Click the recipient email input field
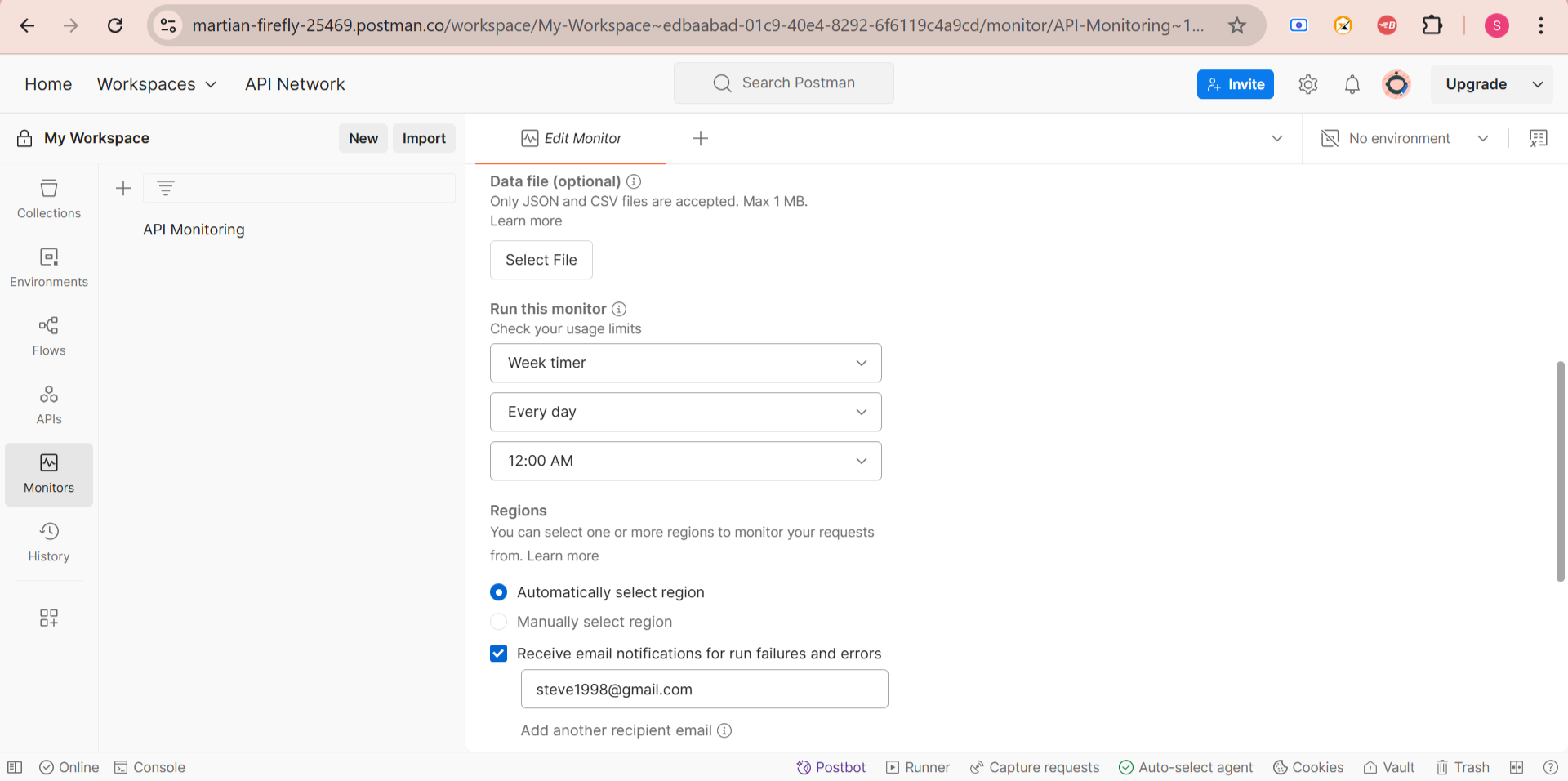1568x781 pixels. (x=705, y=690)
